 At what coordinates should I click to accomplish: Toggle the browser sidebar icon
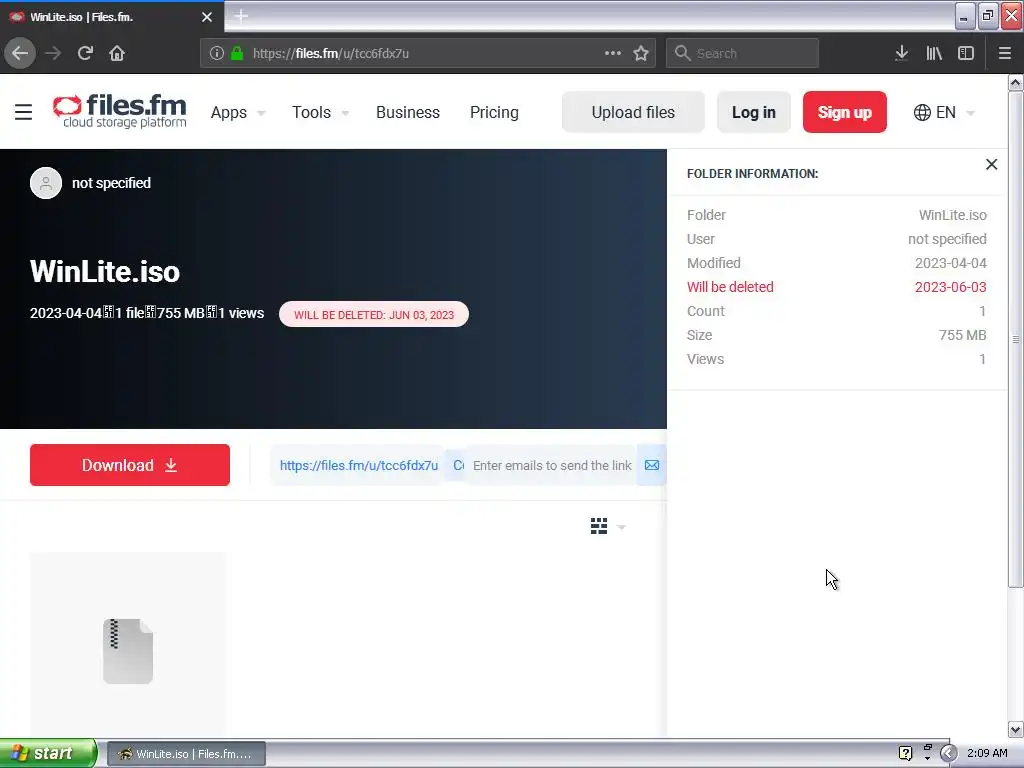pos(966,53)
